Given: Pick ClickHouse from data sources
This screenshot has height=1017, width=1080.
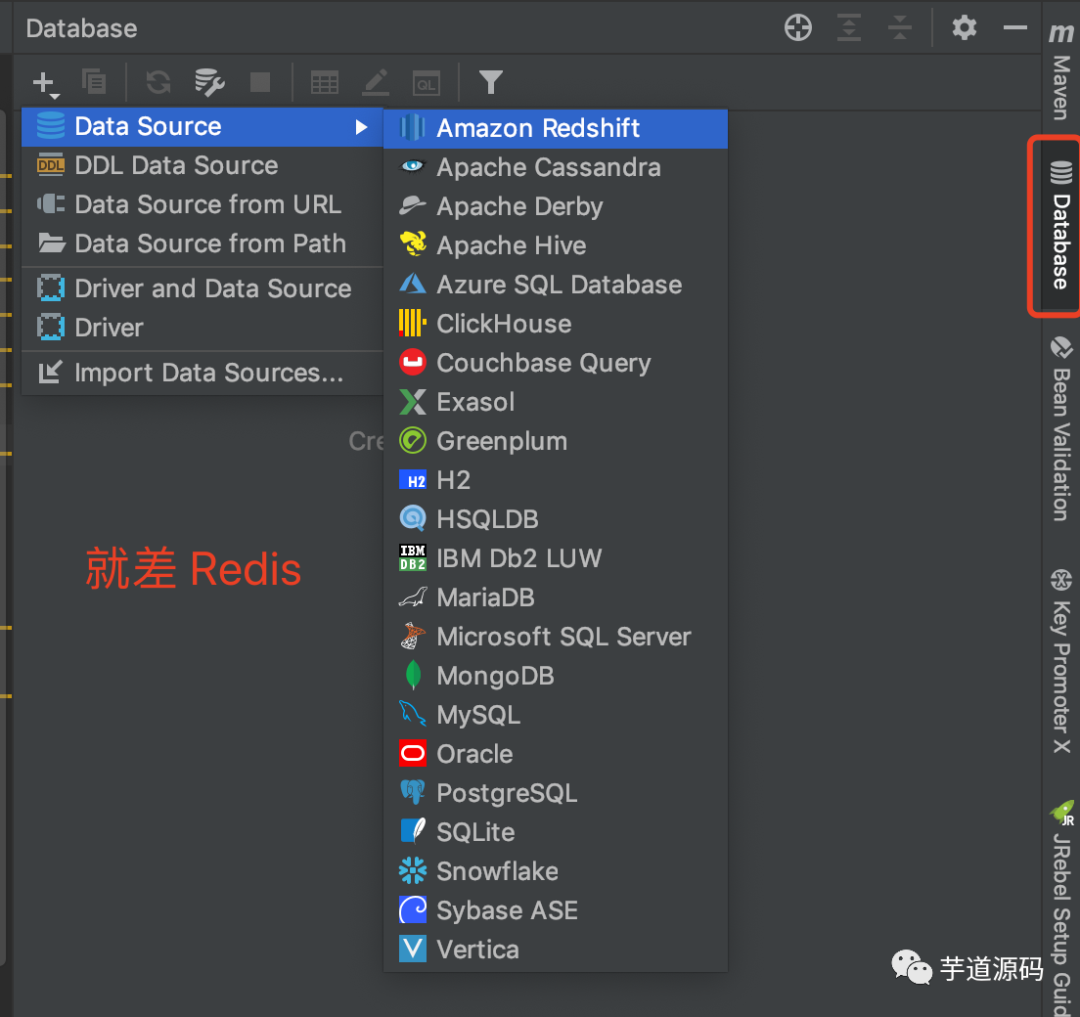Looking at the screenshot, I should (x=555, y=324).
